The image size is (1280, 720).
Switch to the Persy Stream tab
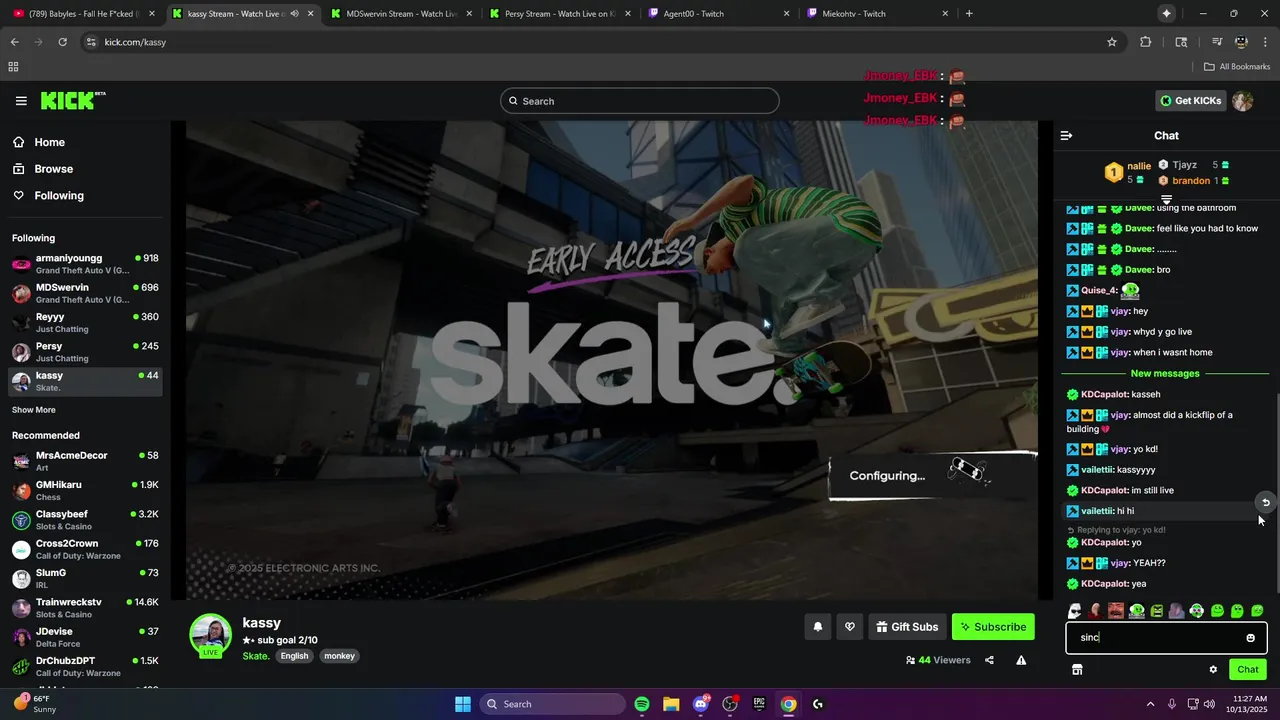pos(558,14)
